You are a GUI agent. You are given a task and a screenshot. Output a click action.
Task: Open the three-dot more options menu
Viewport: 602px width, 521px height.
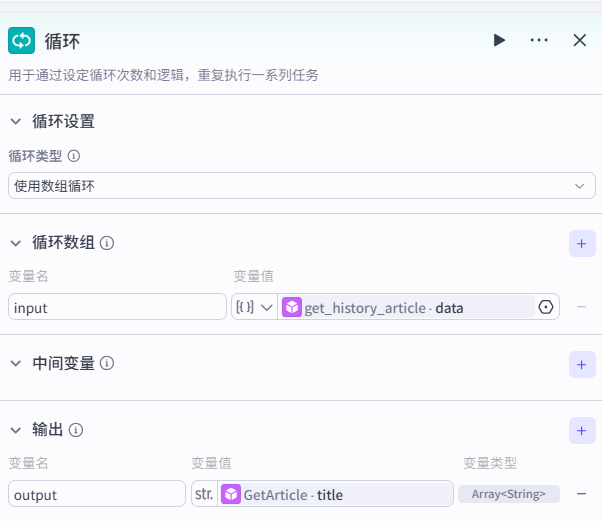click(539, 40)
